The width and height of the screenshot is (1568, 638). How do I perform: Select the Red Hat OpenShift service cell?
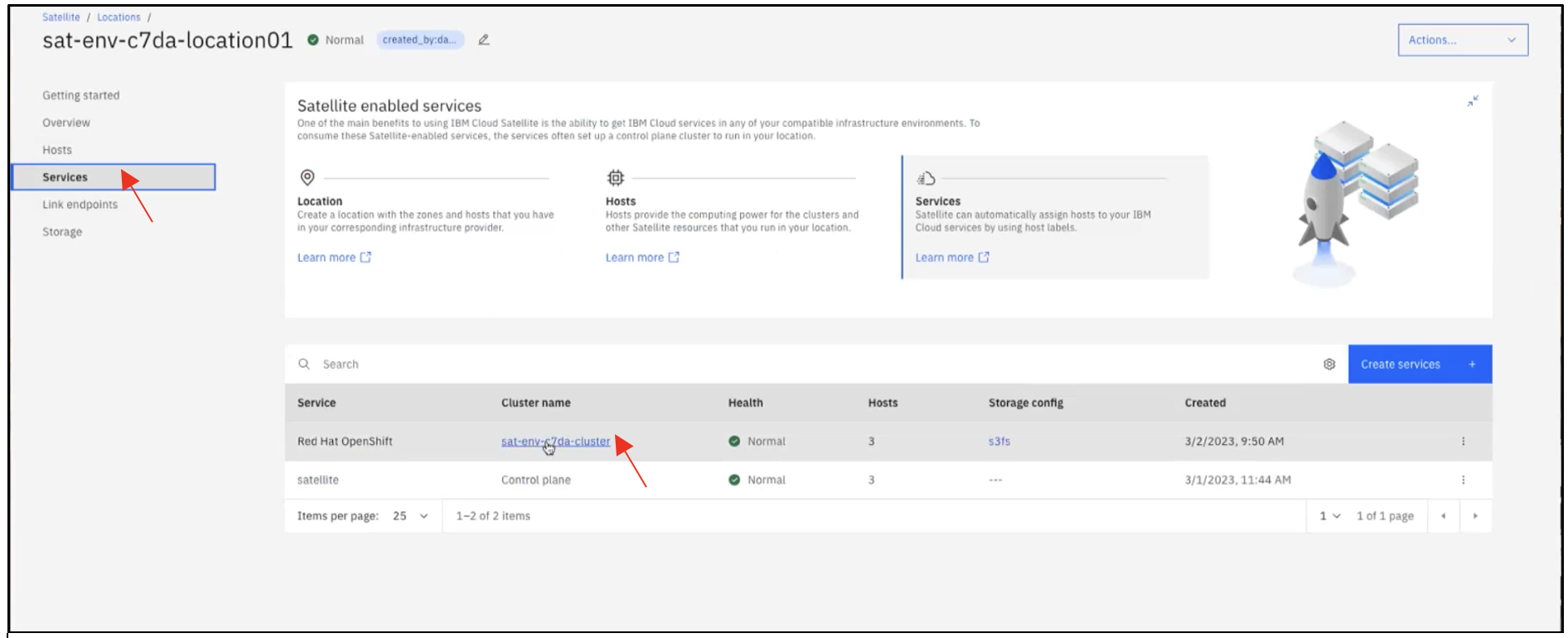coord(345,442)
